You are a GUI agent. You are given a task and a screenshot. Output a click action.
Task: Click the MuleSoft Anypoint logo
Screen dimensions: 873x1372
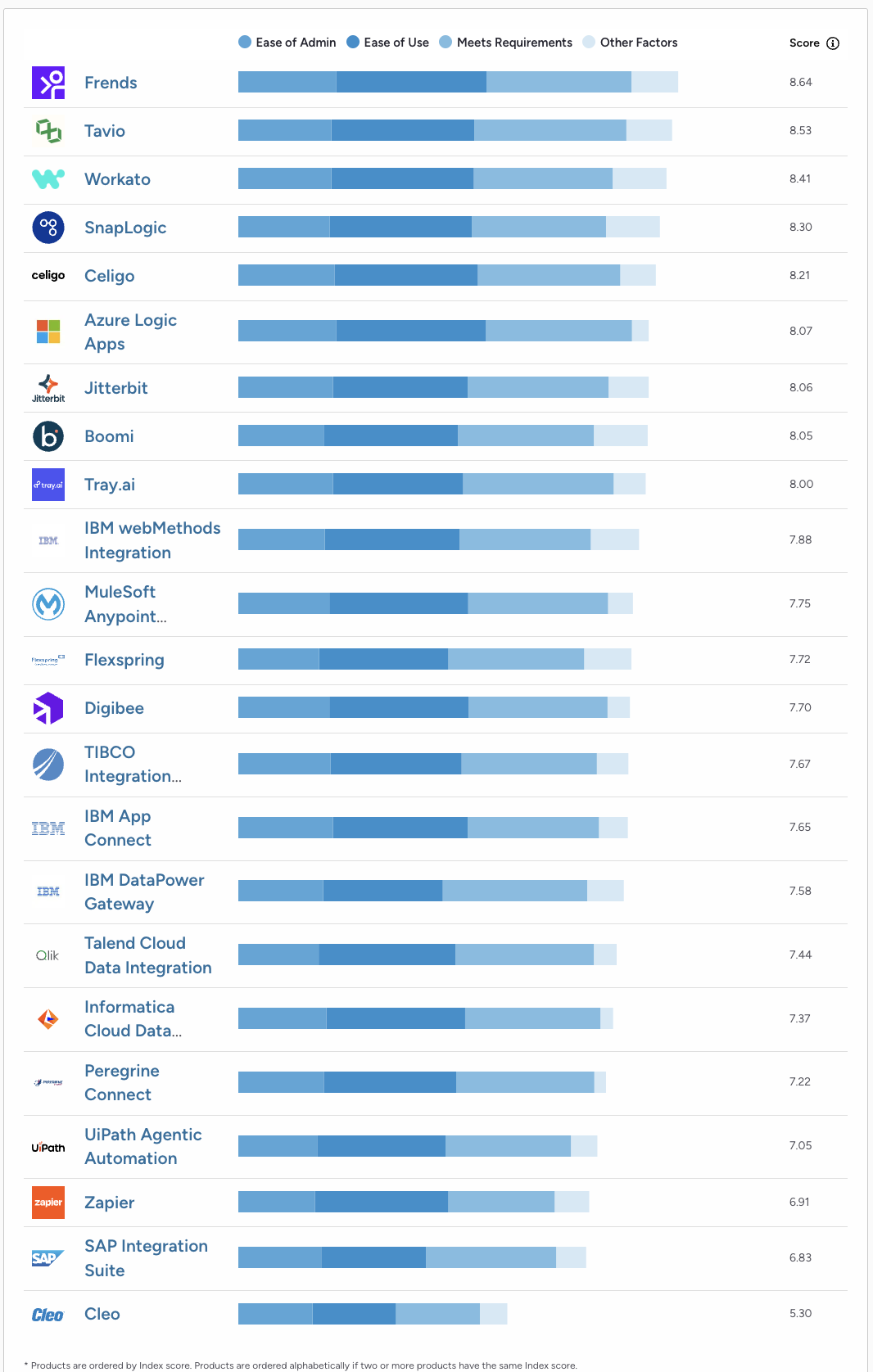pyautogui.click(x=48, y=603)
